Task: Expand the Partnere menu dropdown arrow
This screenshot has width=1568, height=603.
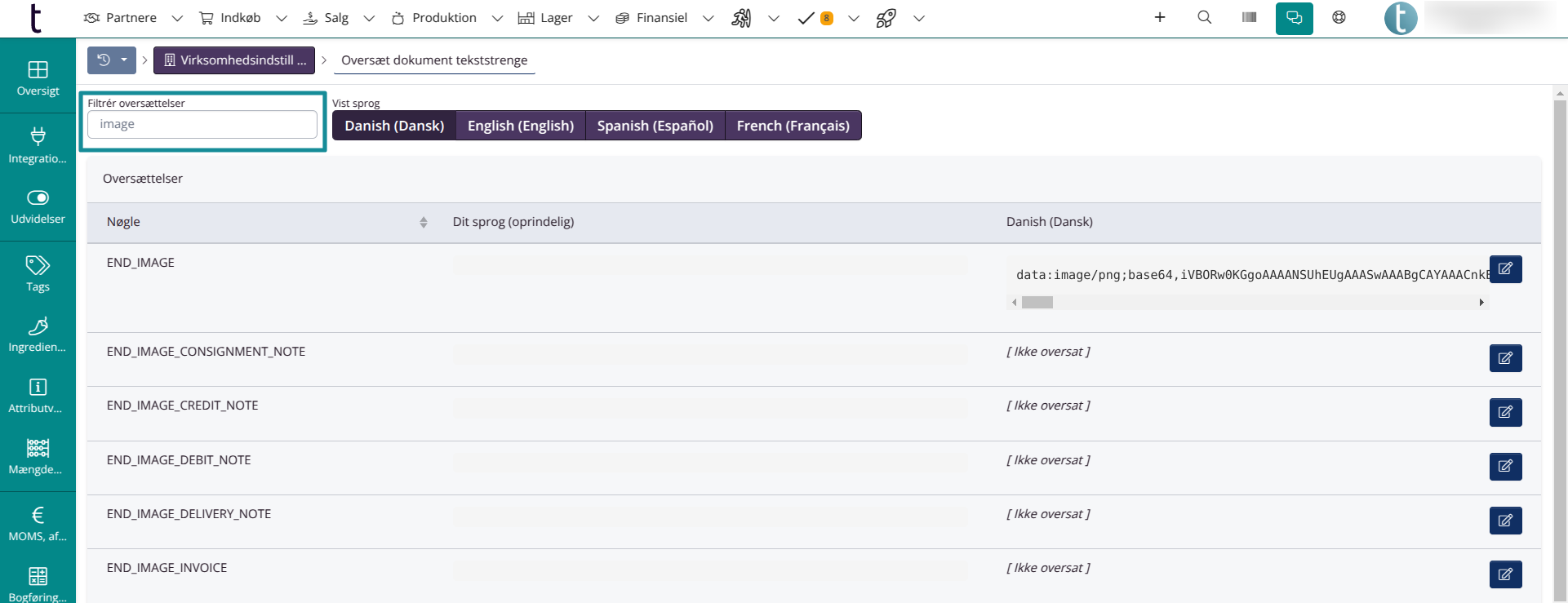Action: click(177, 18)
